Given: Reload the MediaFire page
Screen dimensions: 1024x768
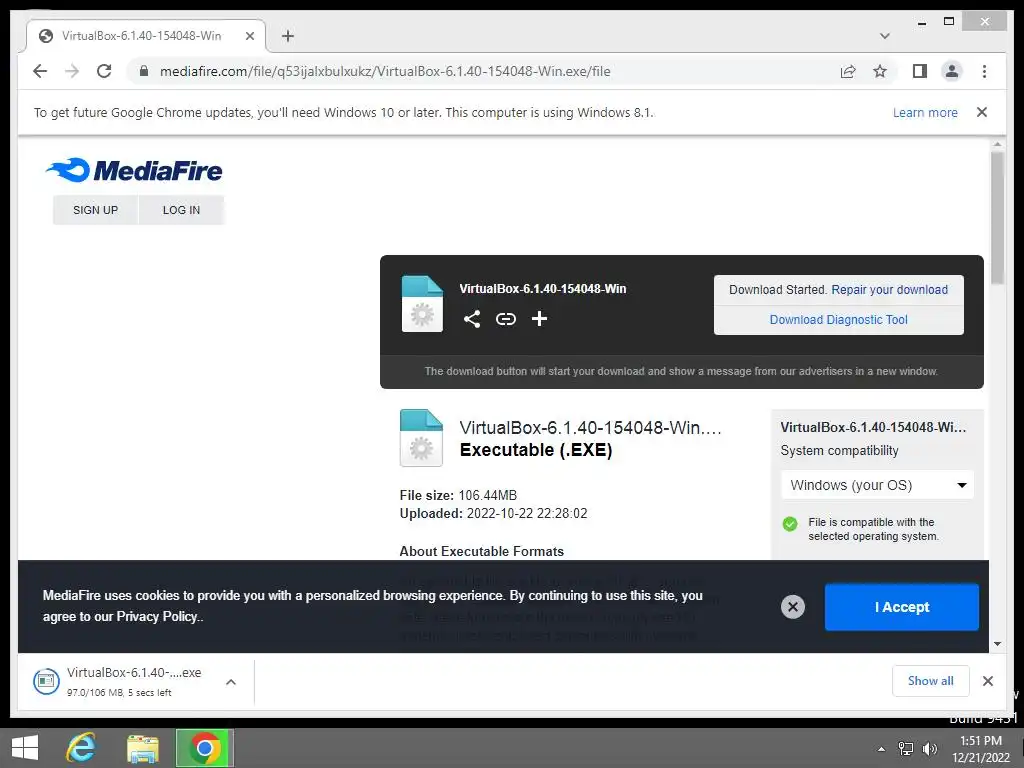Looking at the screenshot, I should (104, 71).
